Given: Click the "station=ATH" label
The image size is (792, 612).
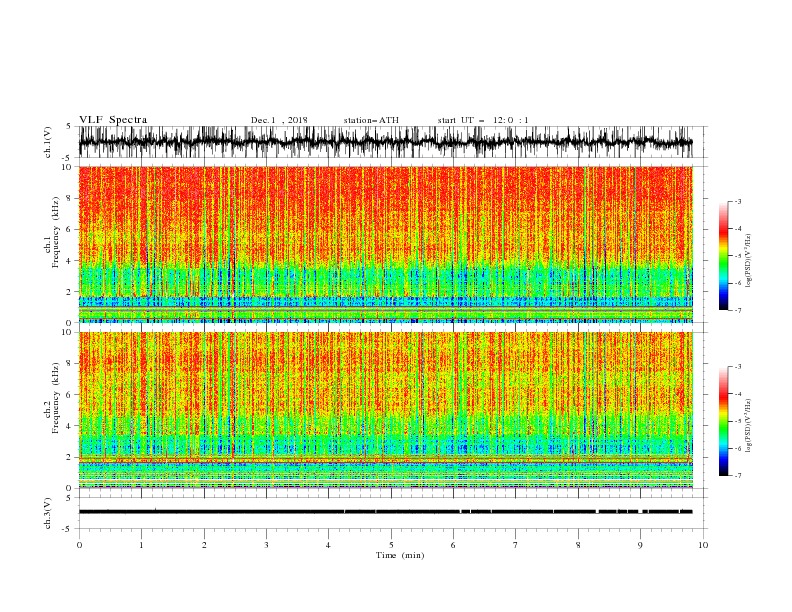Looking at the screenshot, I should pos(371,120).
